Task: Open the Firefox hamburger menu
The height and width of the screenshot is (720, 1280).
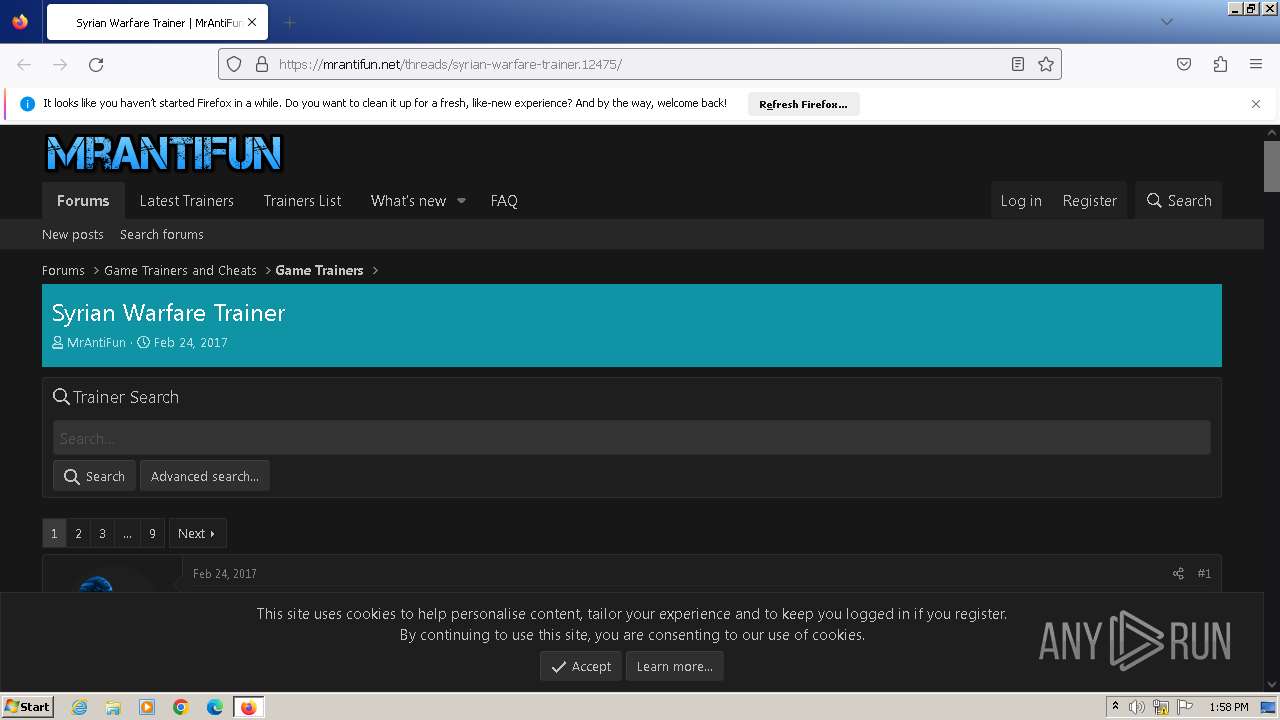Action: [x=1256, y=64]
